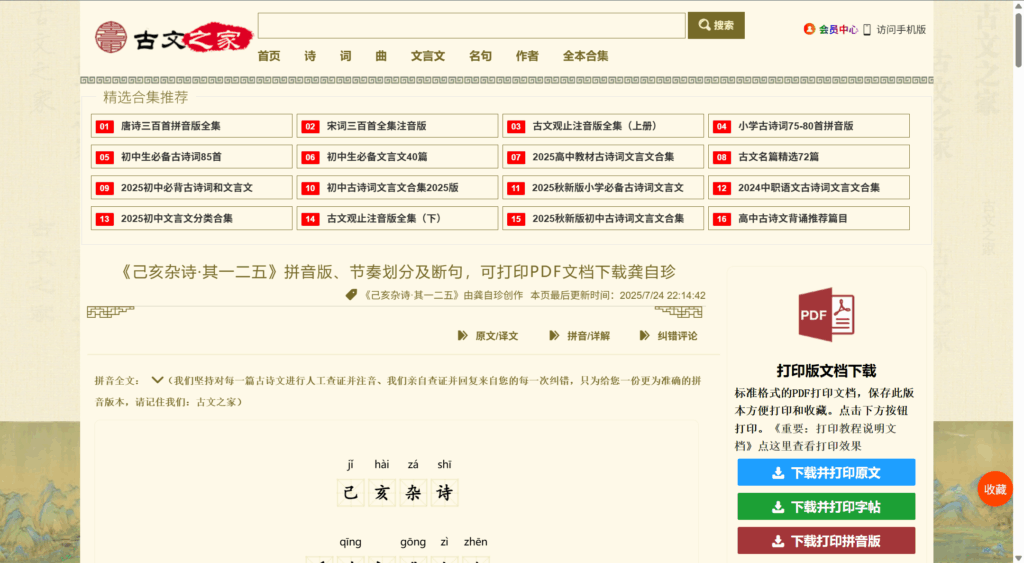Click the orange 收藏 floating button
This screenshot has width=1024, height=563.
pos(995,489)
